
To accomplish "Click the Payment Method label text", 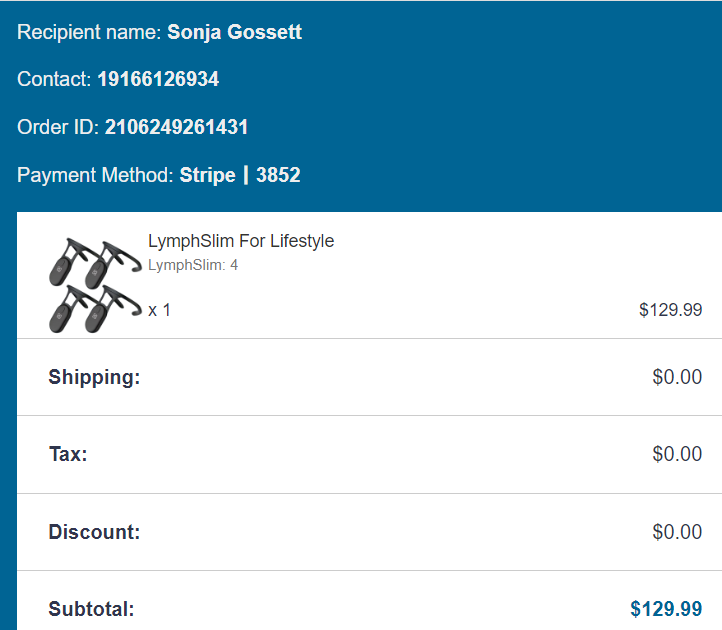I will 96,175.
